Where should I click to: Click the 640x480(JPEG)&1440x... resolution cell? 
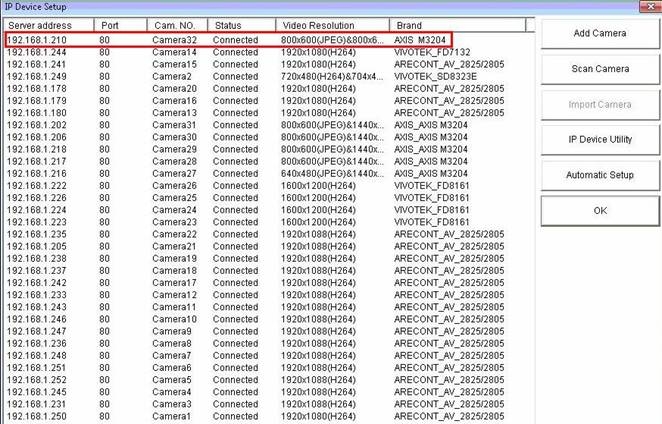(x=332, y=174)
